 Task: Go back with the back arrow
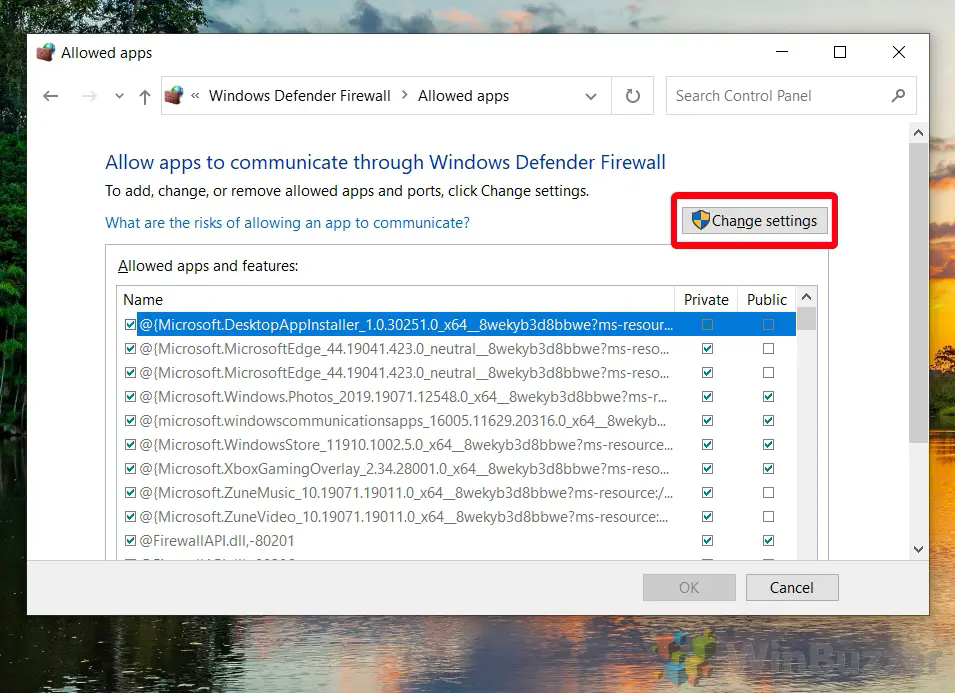coord(51,96)
